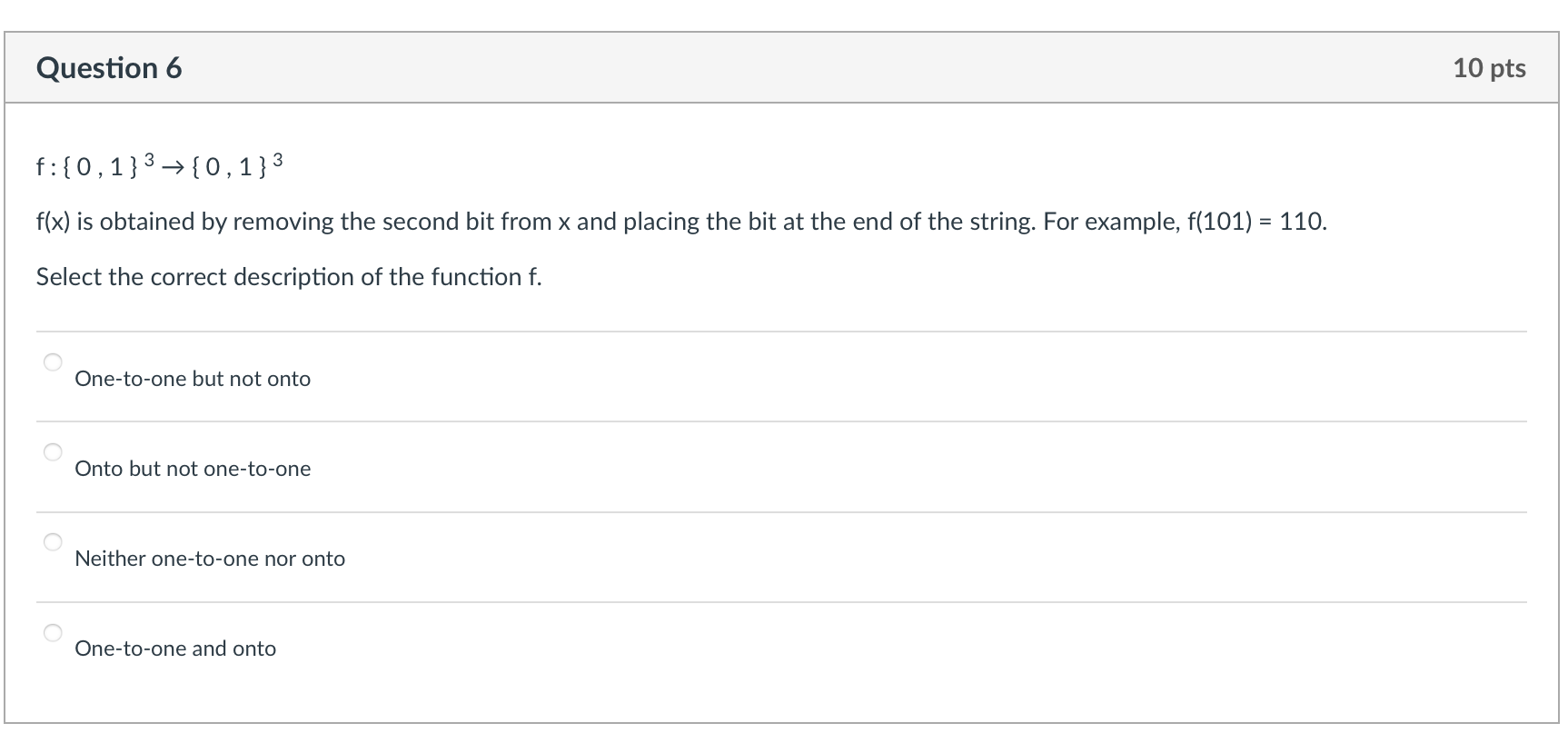1568x743 pixels.
Task: Click the "One-to-one but not onto" answer label
Action: (193, 379)
